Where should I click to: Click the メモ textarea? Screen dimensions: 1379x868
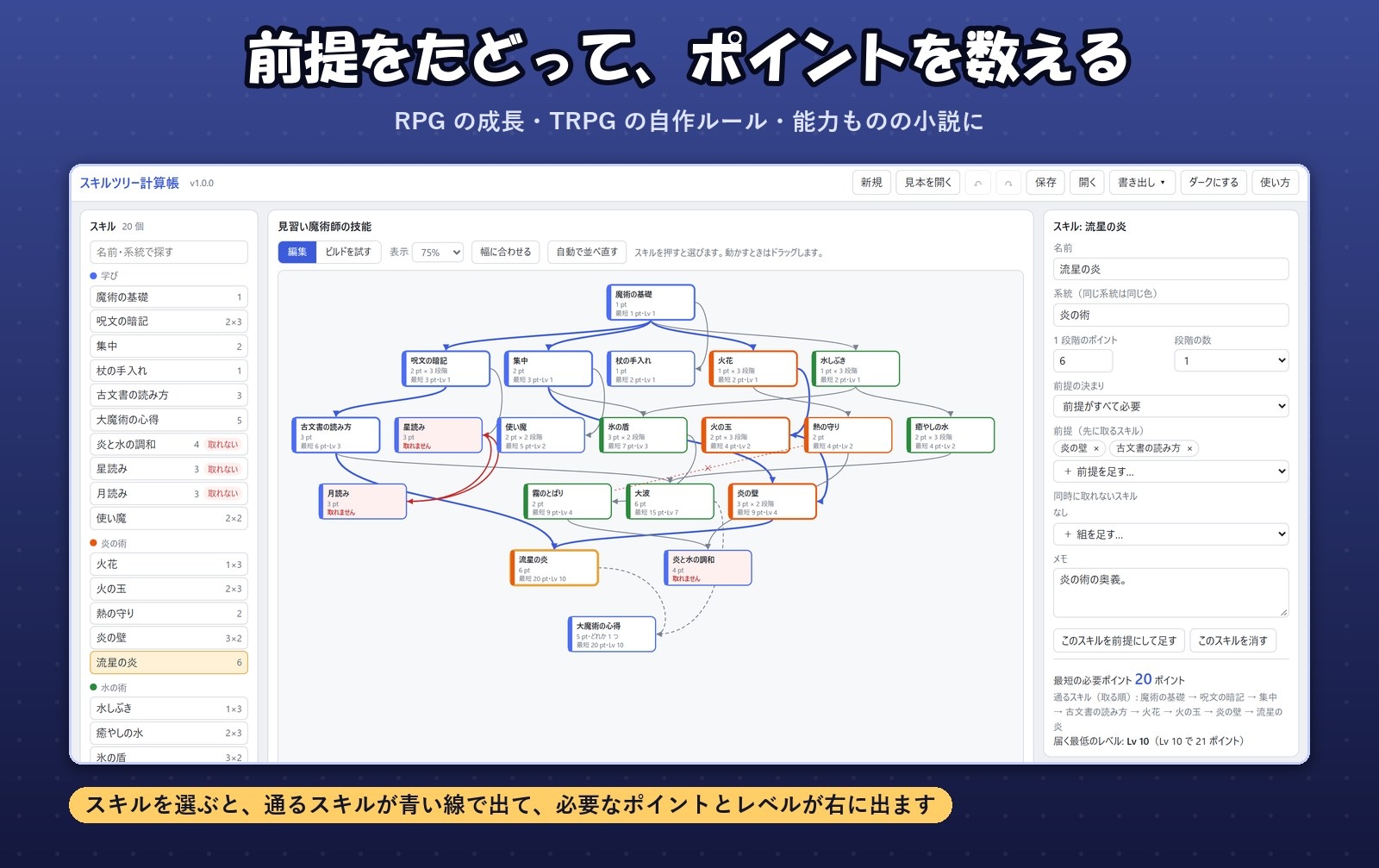pos(1170,592)
